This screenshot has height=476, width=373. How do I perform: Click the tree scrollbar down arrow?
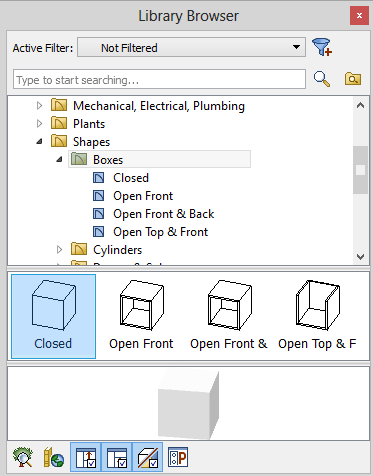pos(360,256)
